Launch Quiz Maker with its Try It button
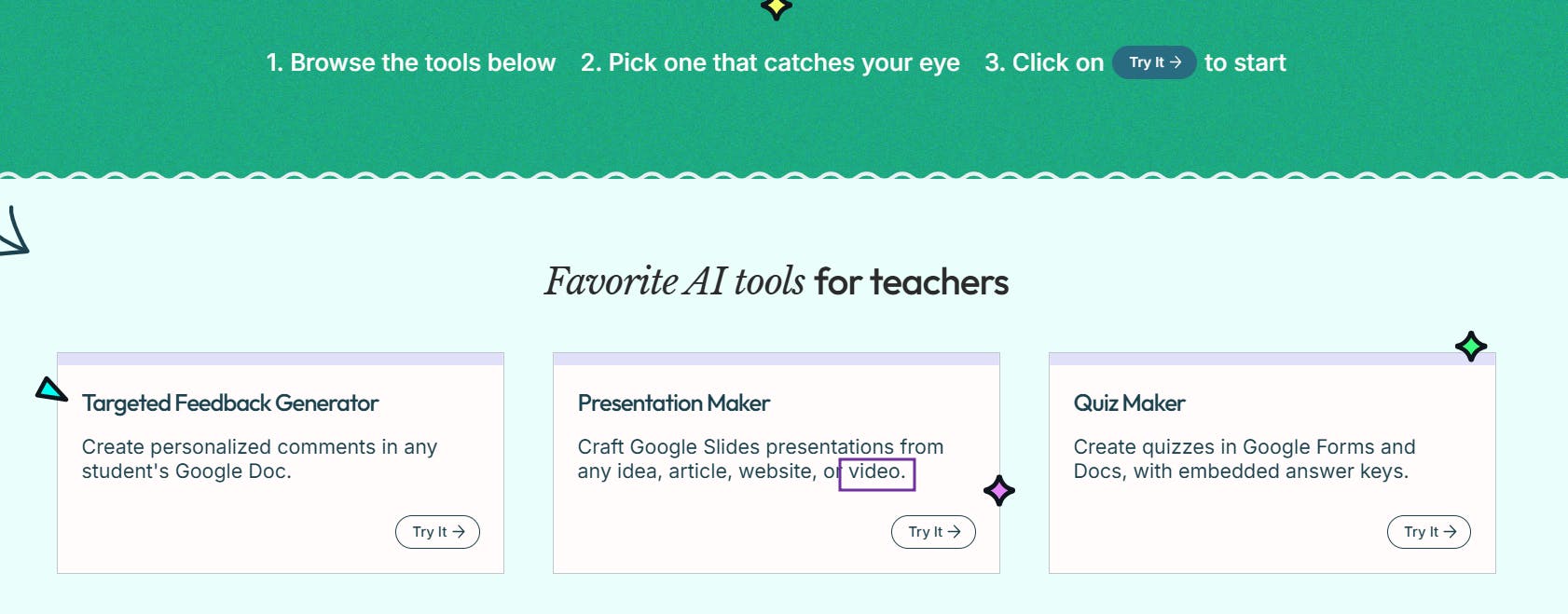The height and width of the screenshot is (614, 1568). coord(1428,532)
